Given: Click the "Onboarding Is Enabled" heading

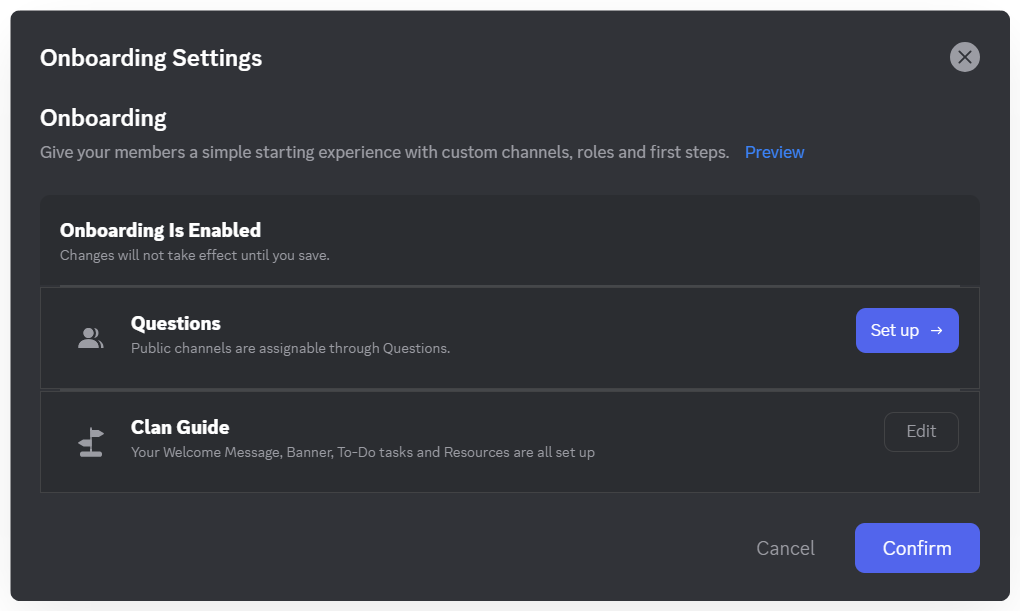Looking at the screenshot, I should 160,230.
